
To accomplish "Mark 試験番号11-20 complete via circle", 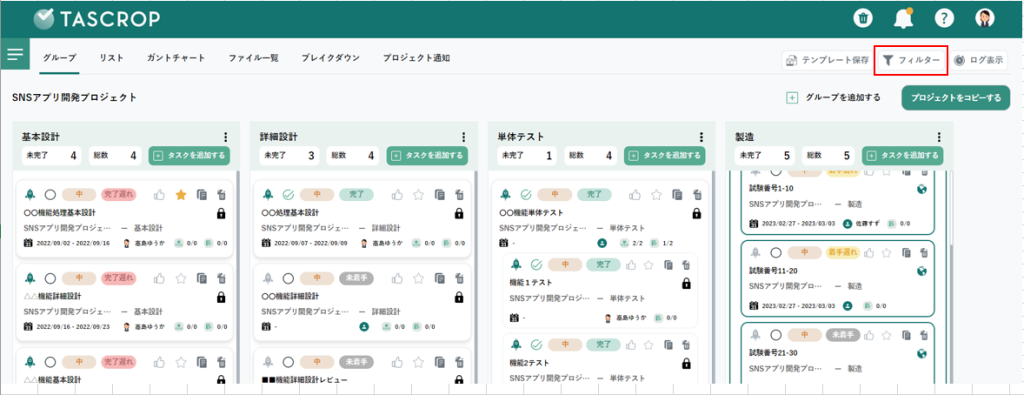I will coord(775,253).
